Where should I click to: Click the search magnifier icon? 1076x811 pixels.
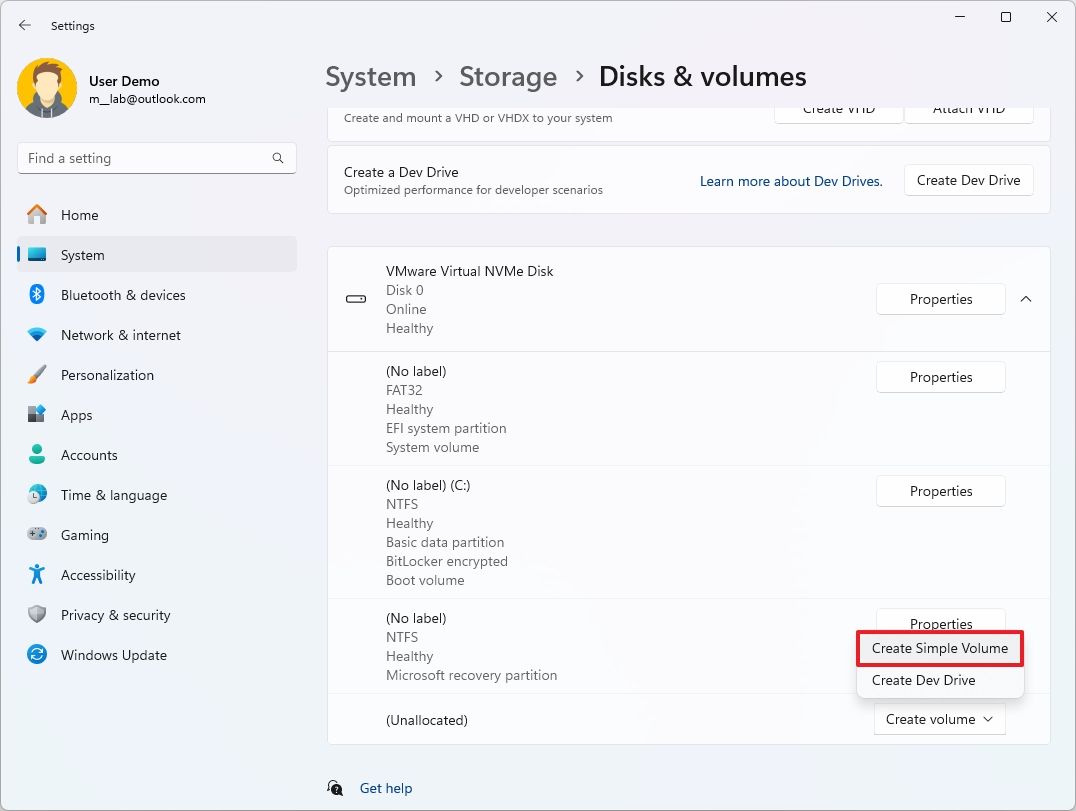point(278,158)
